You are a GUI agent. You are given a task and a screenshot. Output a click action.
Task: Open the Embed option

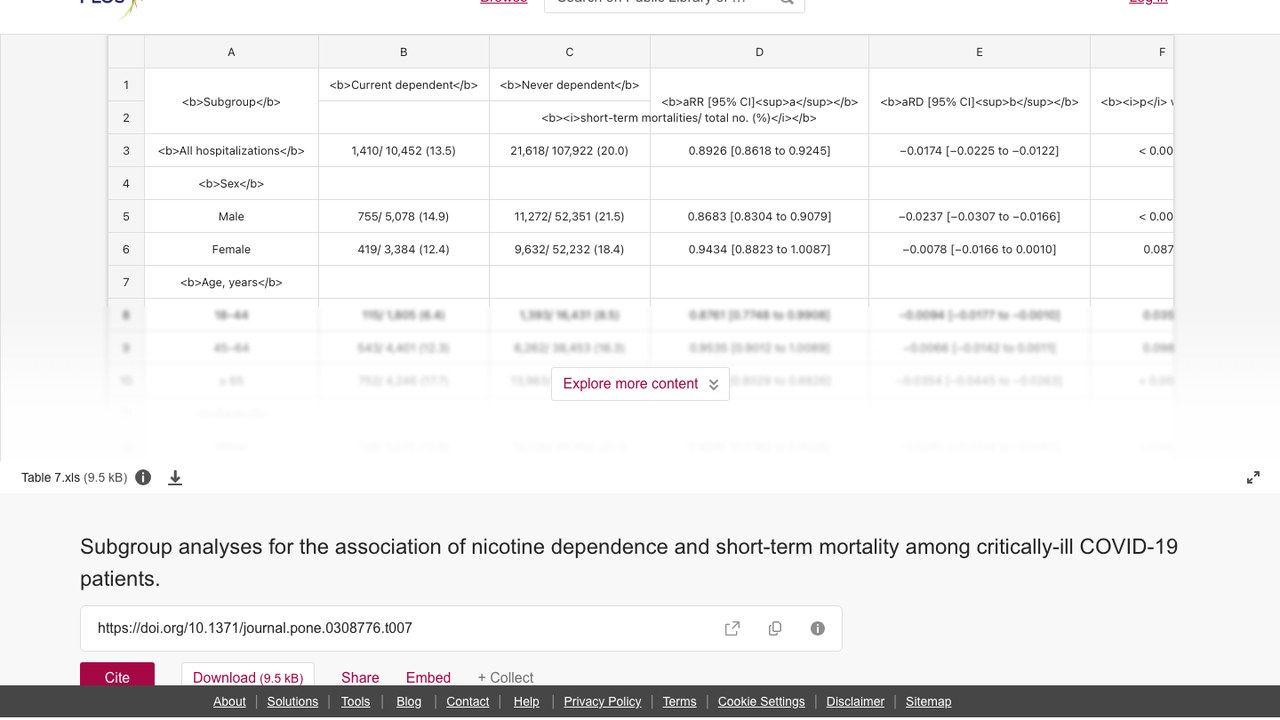tap(428, 678)
